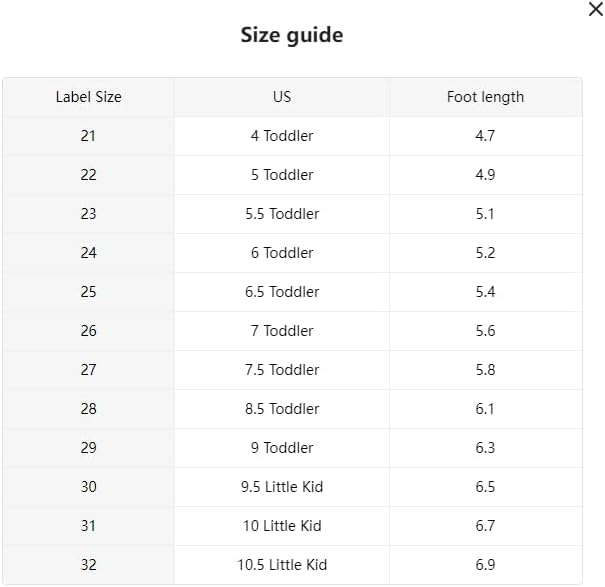Click the 10 Little Kid cell
The width and height of the screenshot is (605, 587).
[282, 526]
